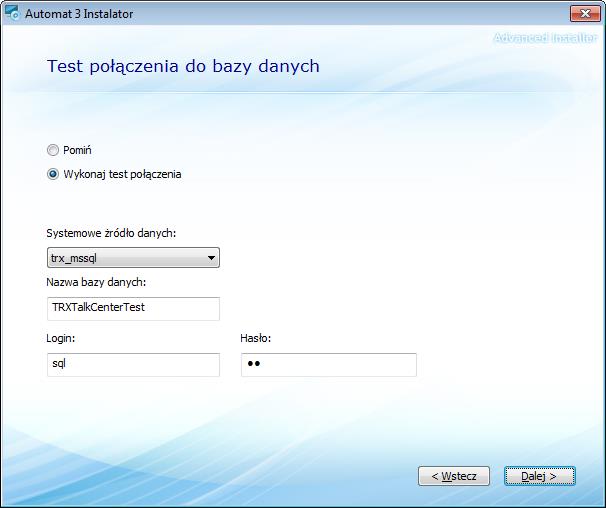The image size is (606, 508).
Task: Click the Login input field
Action: [133, 365]
